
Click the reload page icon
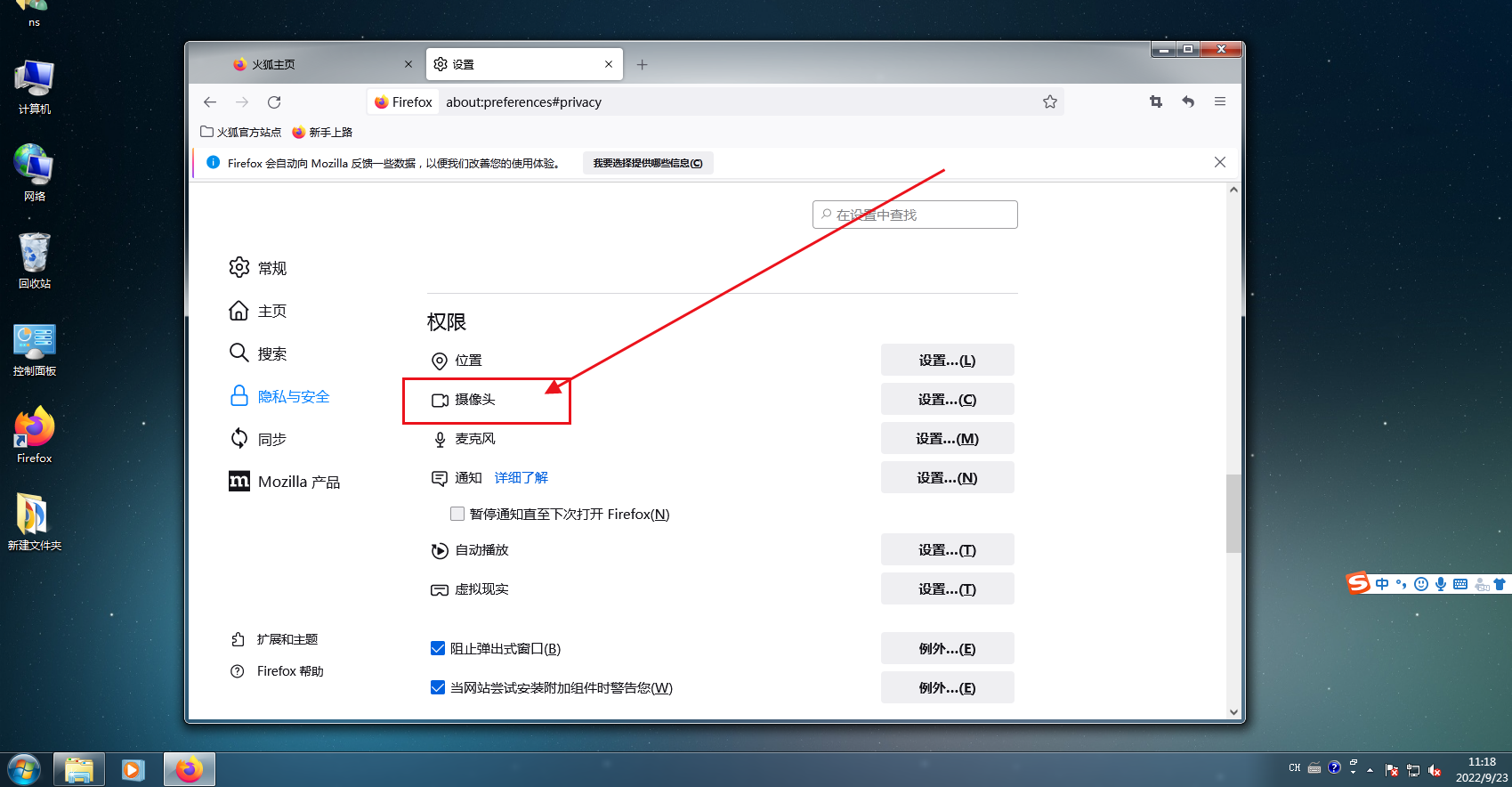click(x=274, y=102)
